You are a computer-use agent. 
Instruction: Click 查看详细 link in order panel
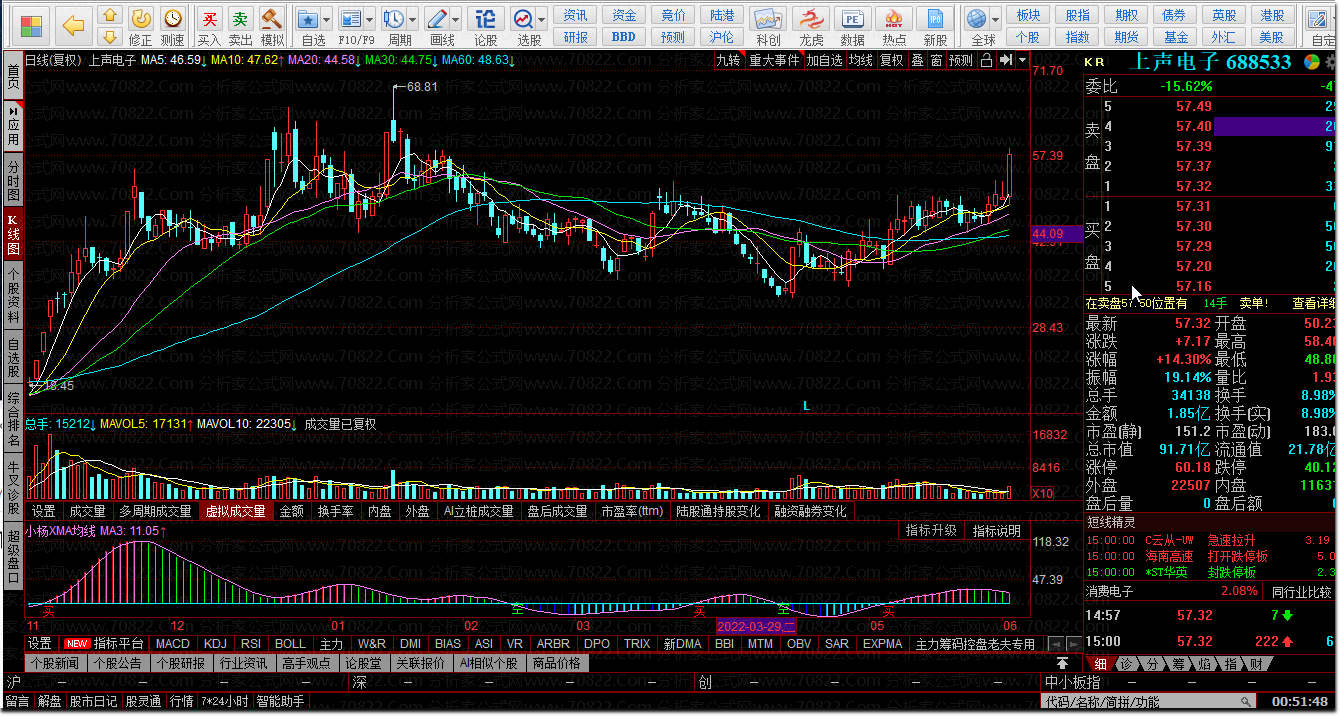click(x=1313, y=303)
